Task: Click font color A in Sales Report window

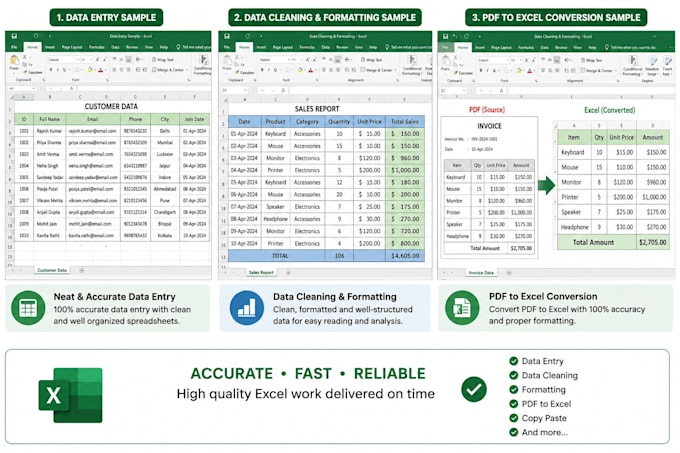Action: tap(311, 70)
